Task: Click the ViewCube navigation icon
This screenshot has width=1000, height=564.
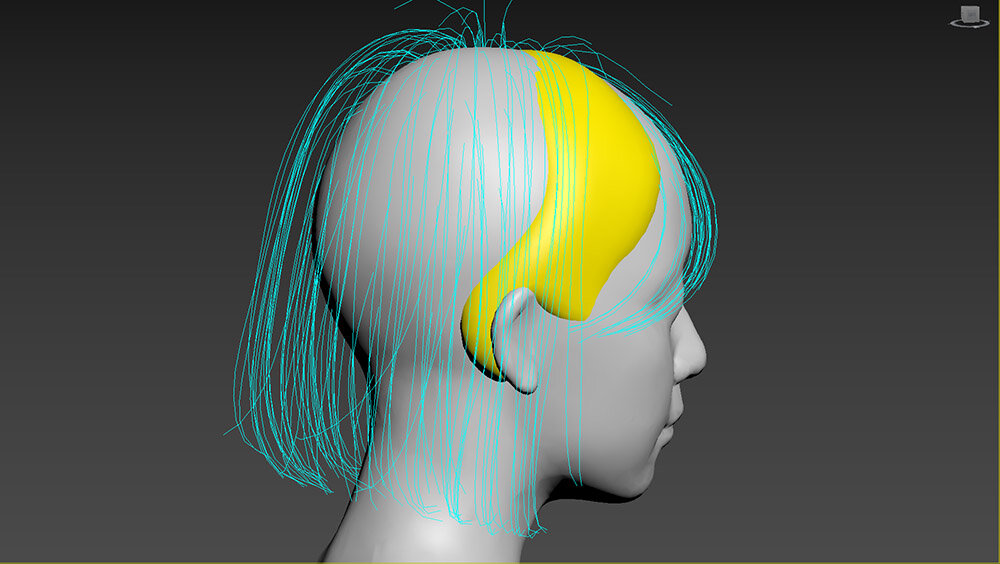Action: tap(969, 16)
